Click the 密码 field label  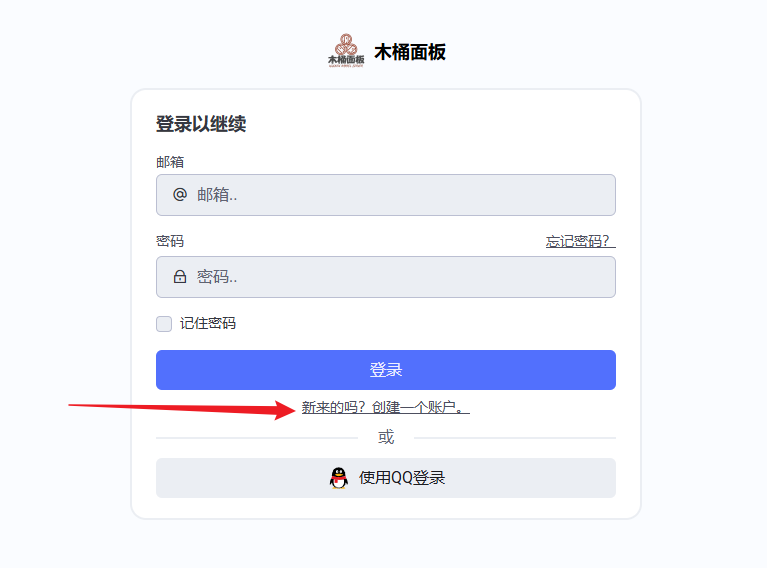pos(170,241)
